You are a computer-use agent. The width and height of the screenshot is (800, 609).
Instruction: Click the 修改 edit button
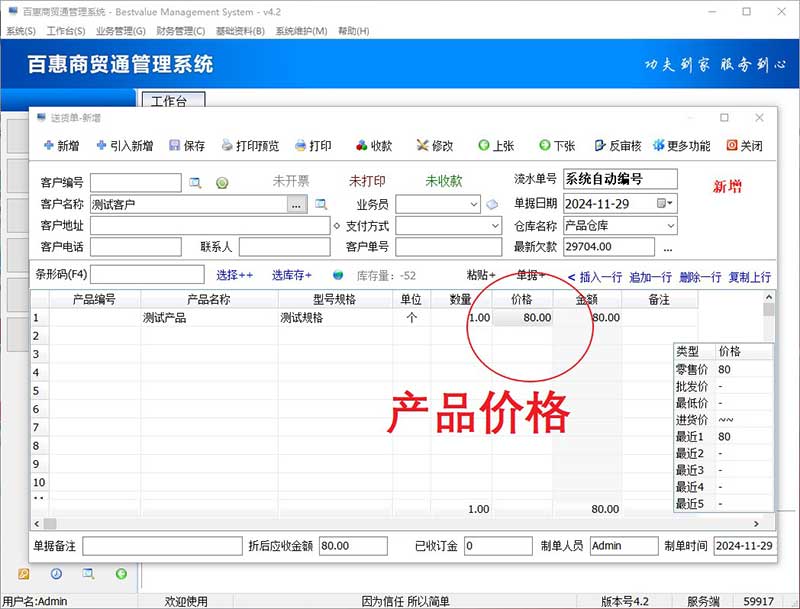point(435,146)
